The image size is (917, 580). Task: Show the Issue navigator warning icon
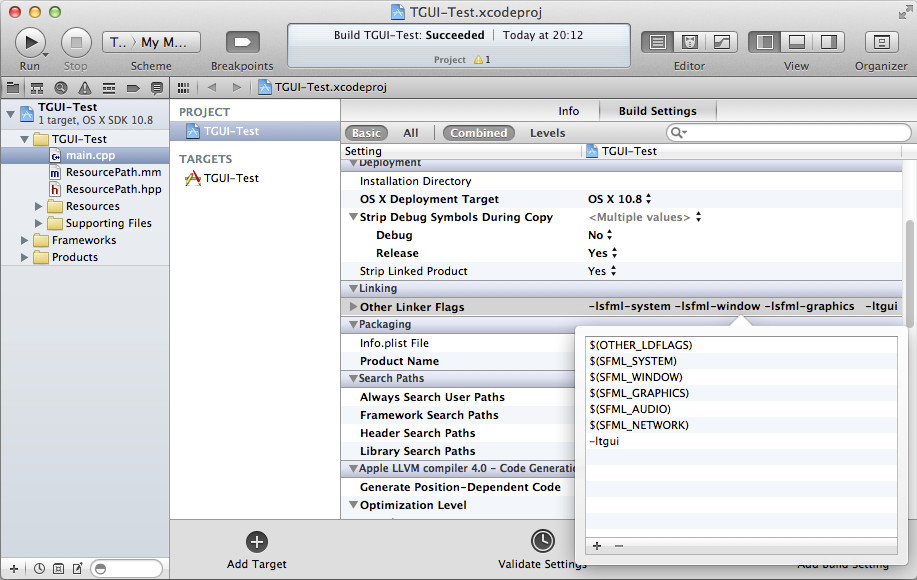pos(85,88)
